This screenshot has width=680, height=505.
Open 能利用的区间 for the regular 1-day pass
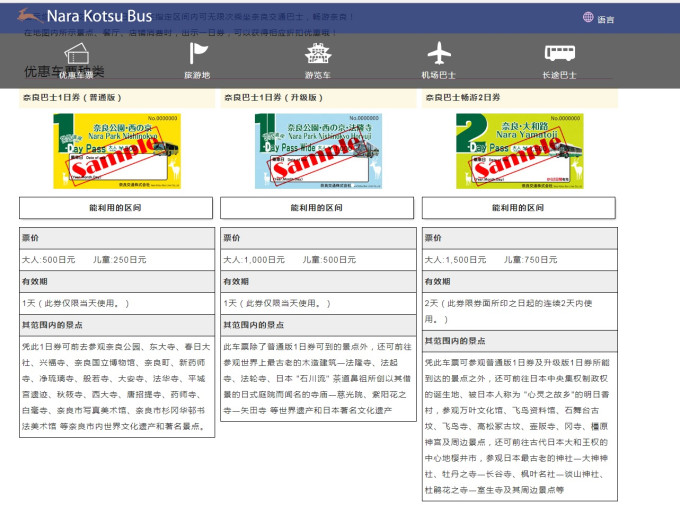pyautogui.click(x=116, y=208)
